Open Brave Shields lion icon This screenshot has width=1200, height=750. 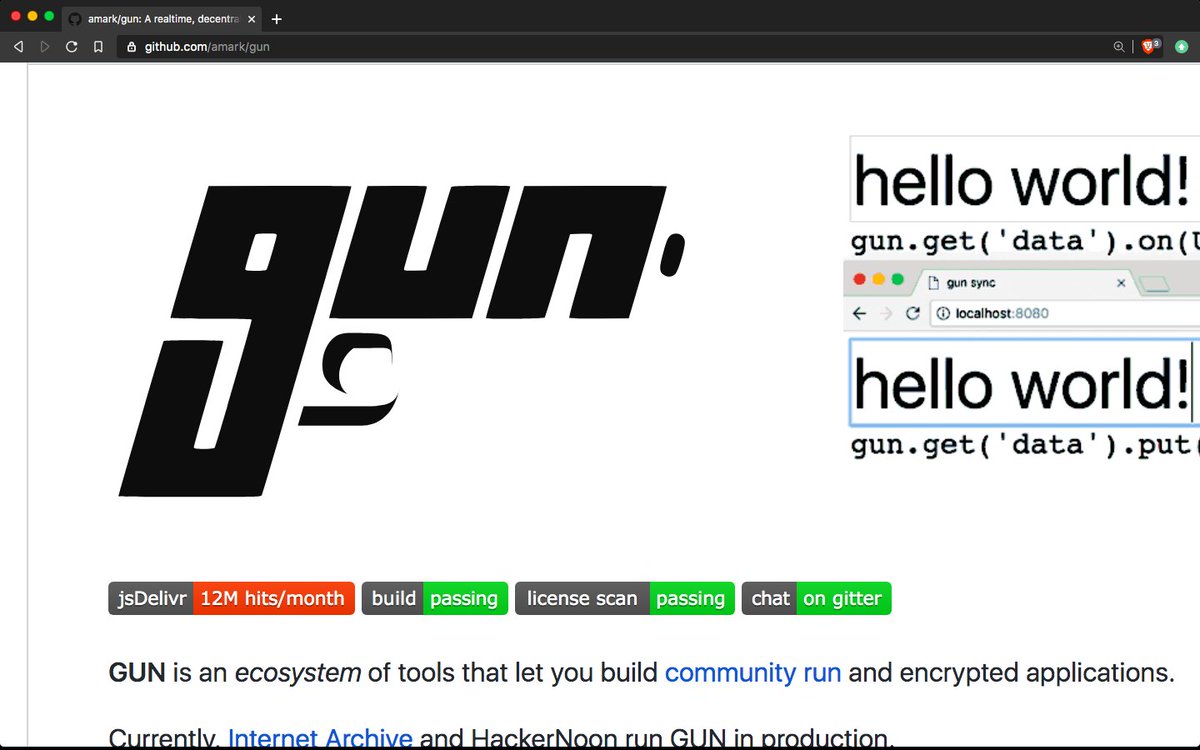(x=1150, y=45)
